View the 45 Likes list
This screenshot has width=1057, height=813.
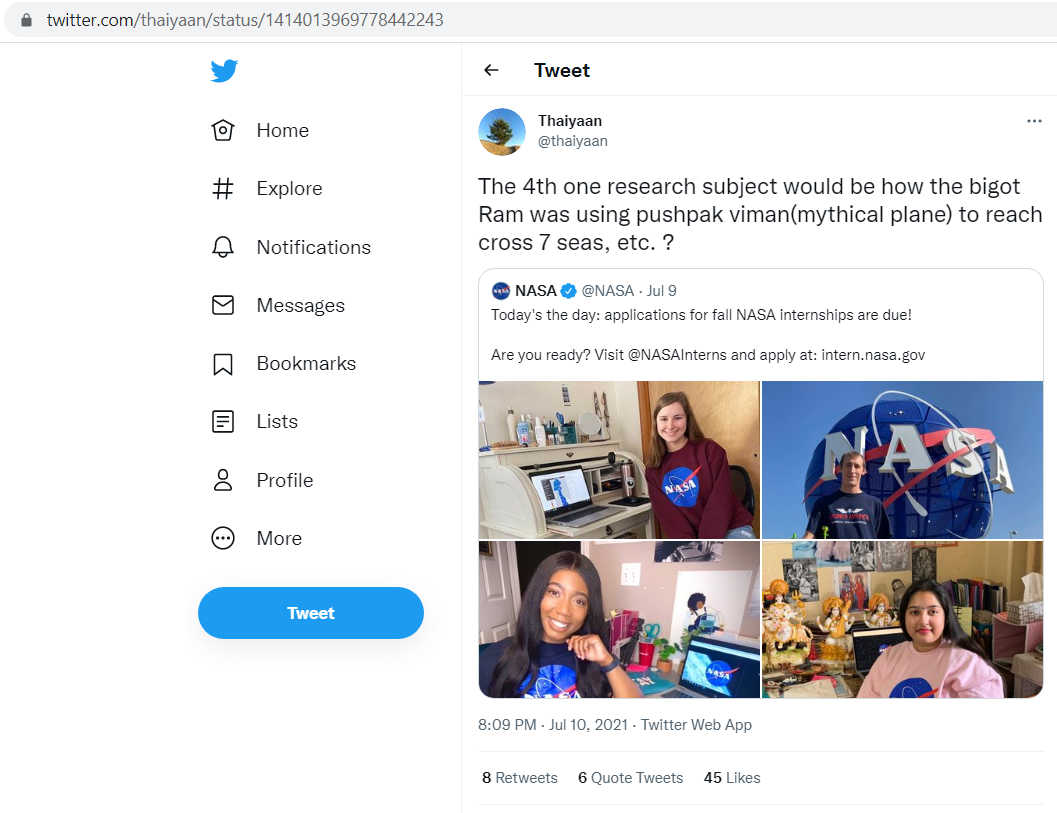coord(732,778)
